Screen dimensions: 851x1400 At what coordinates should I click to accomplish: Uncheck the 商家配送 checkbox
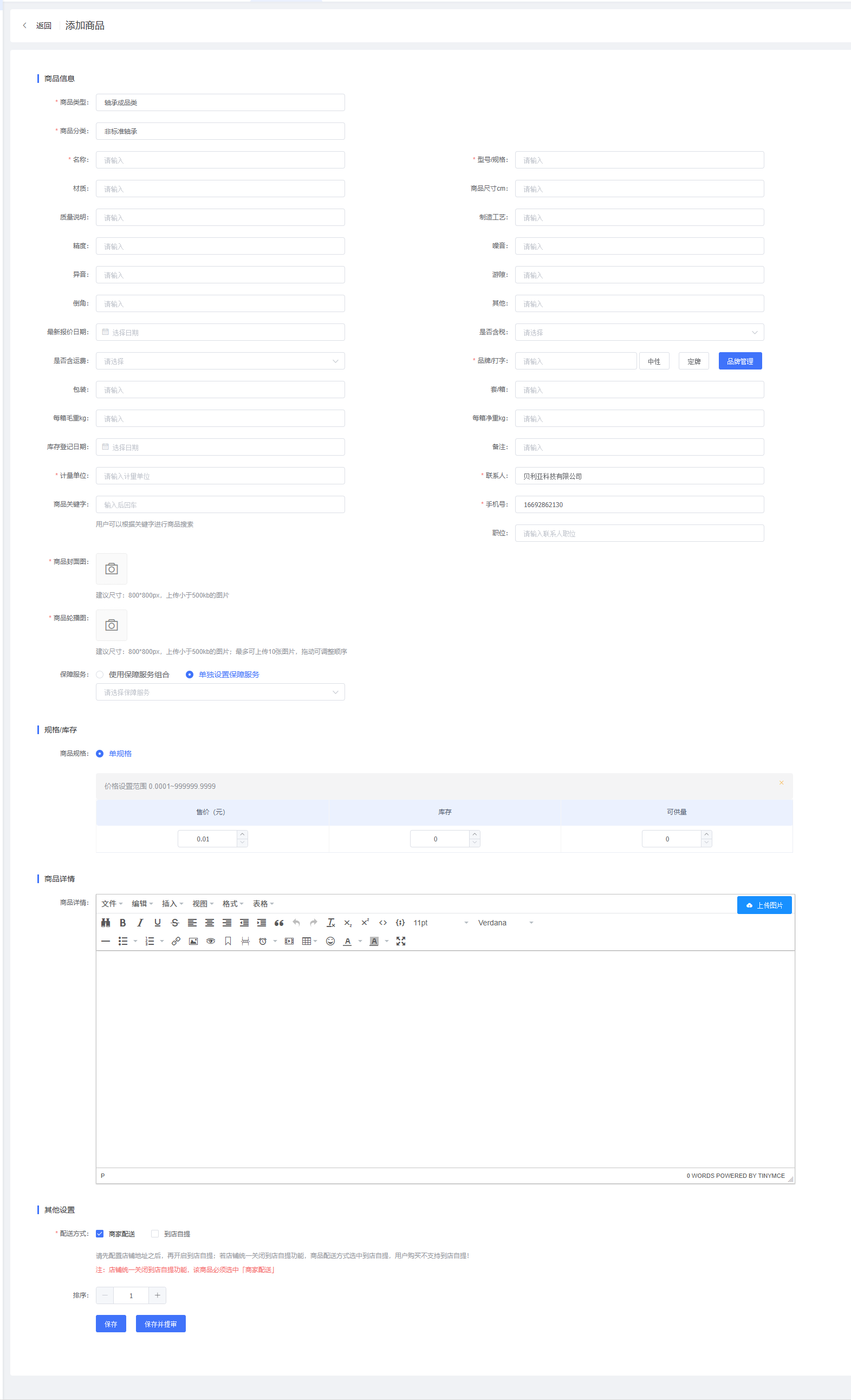(100, 1234)
